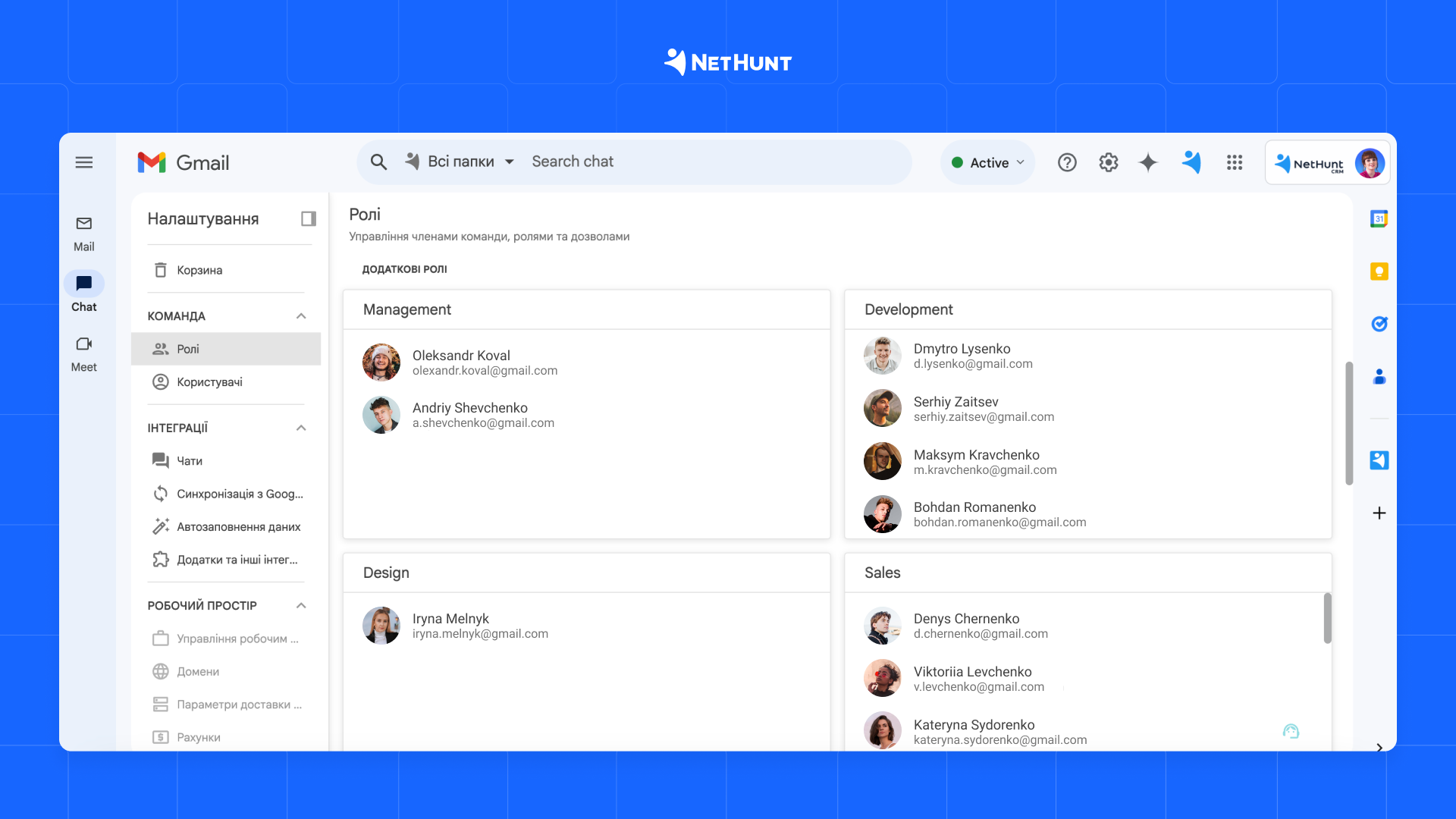Click the tasks/checklist icon in right sidebar
Screen dimensions: 1456x819
pyautogui.click(x=1379, y=323)
